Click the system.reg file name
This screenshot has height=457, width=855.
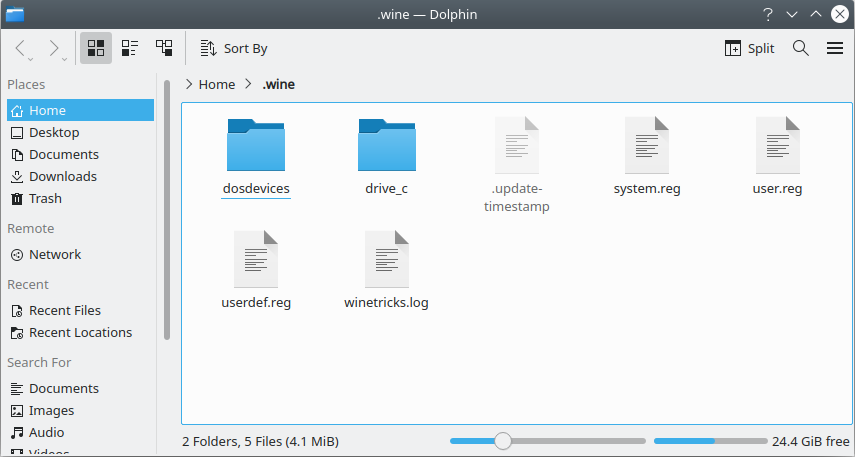point(647,189)
